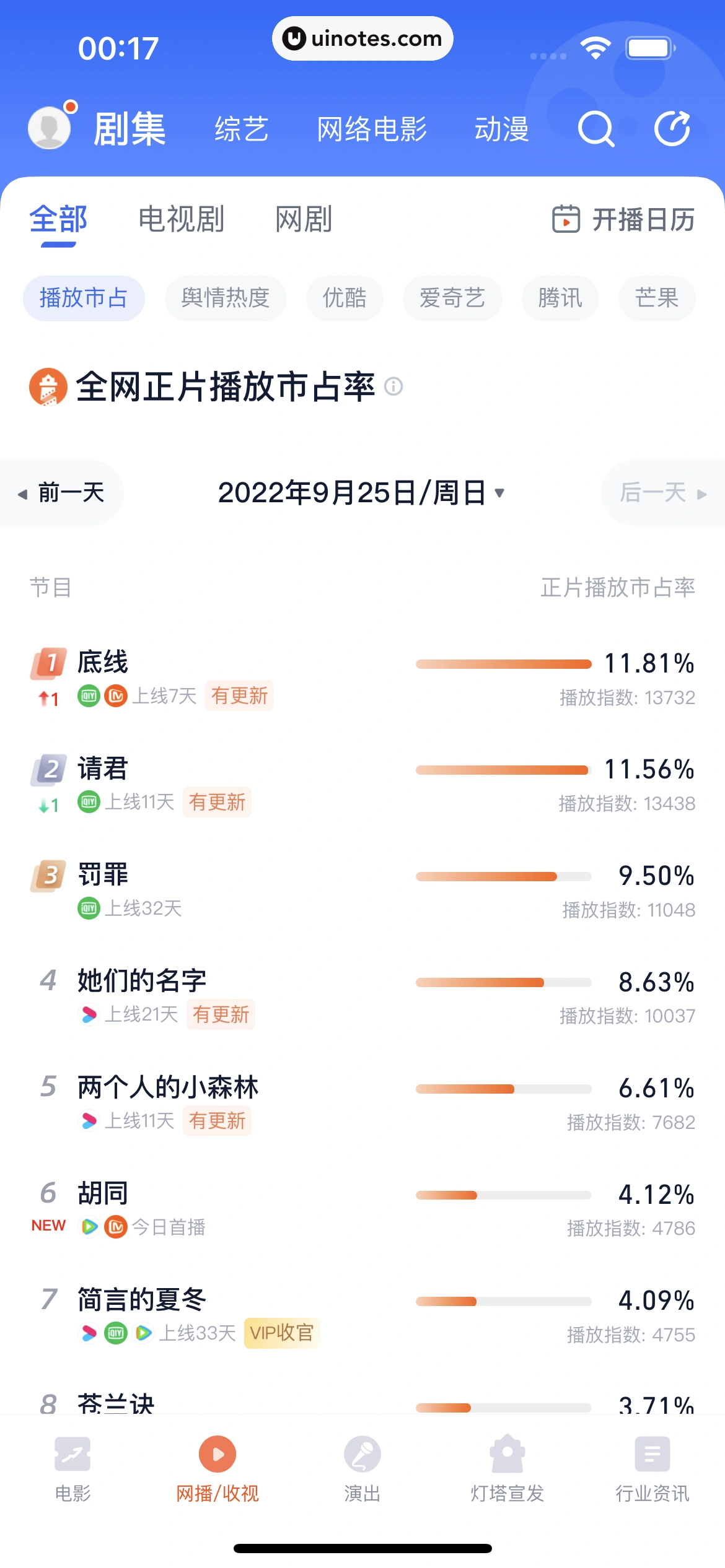Click the 罚罪 market share bar
This screenshot has height=1568, width=725.
tap(503, 876)
